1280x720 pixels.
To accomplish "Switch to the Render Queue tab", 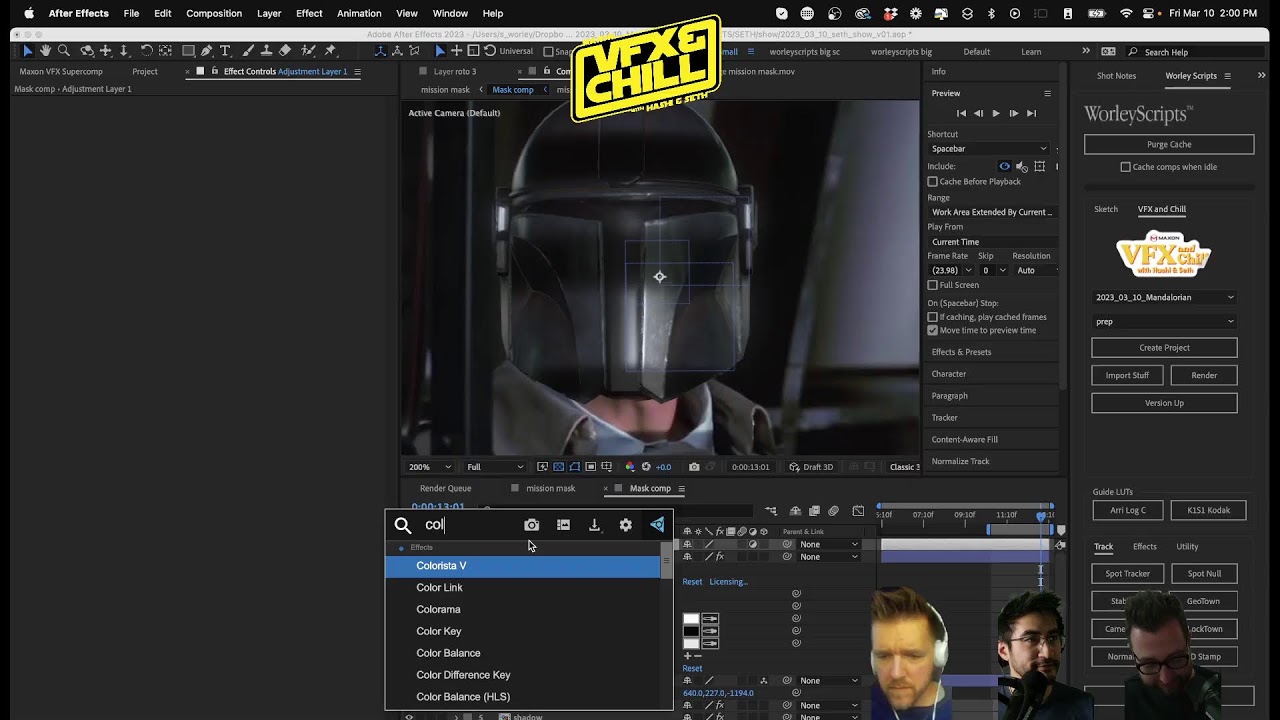I will click(445, 488).
